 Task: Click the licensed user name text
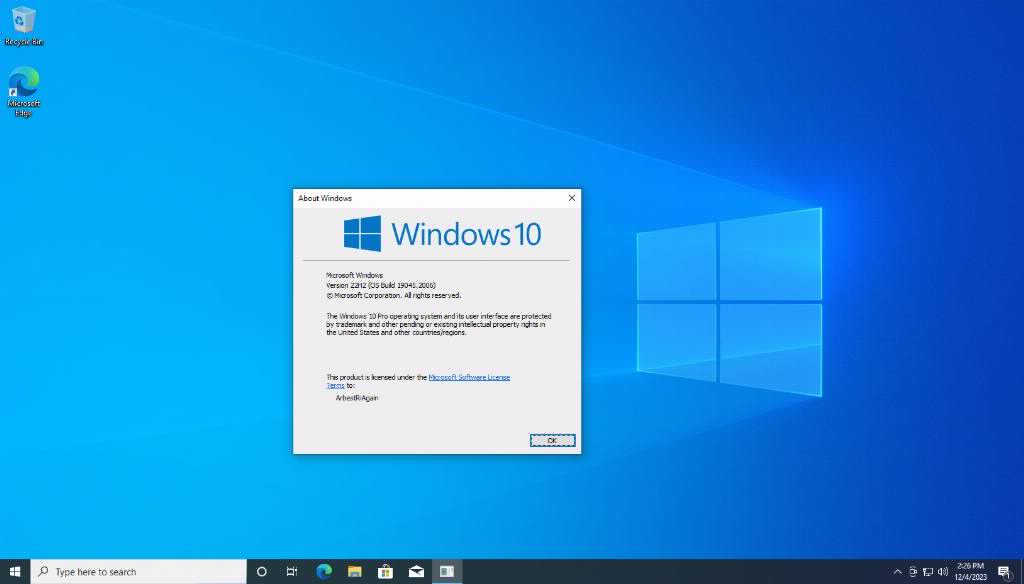click(357, 397)
